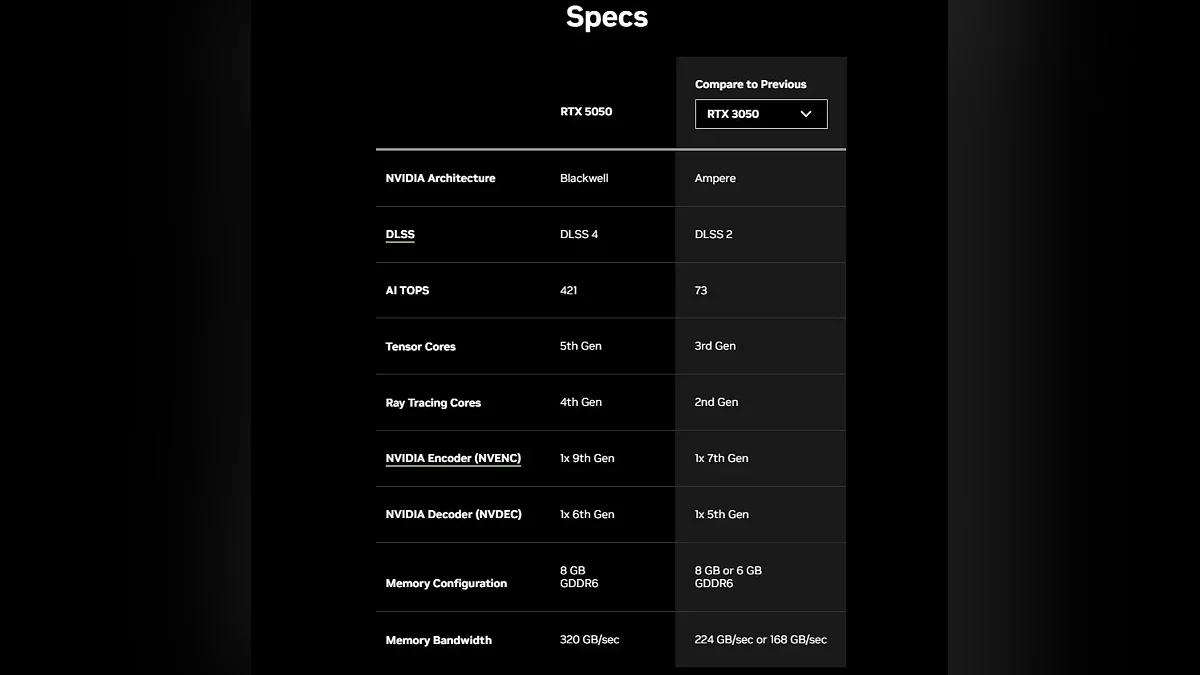
Task: Select the NVIDIA Architecture row label
Action: pos(440,178)
